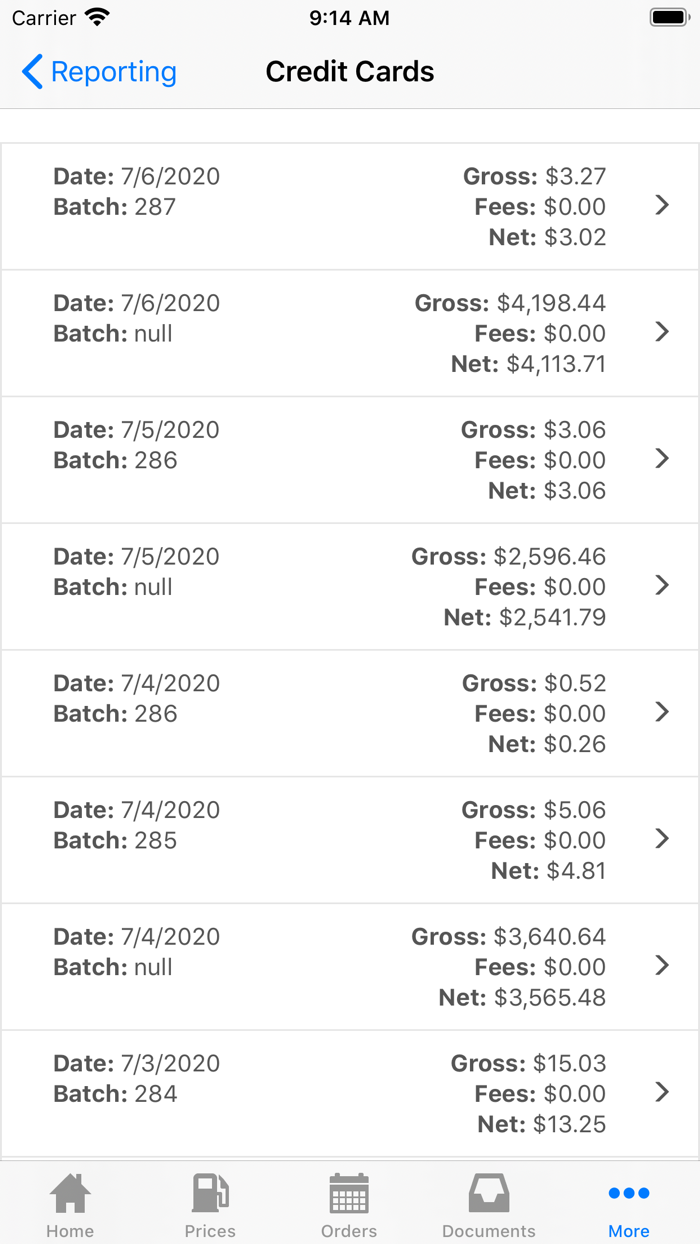Open the Documents inbox tray icon

[489, 1193]
